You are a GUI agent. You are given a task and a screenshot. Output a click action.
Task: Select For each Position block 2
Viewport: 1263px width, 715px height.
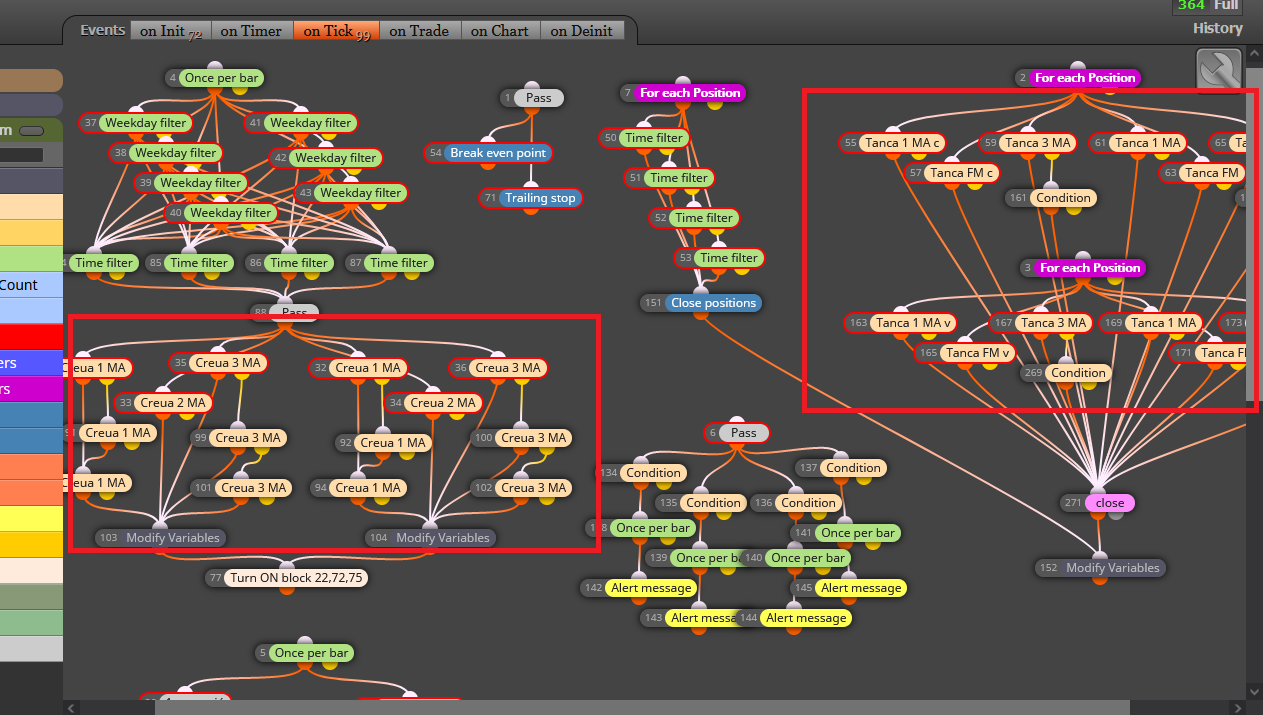1078,78
